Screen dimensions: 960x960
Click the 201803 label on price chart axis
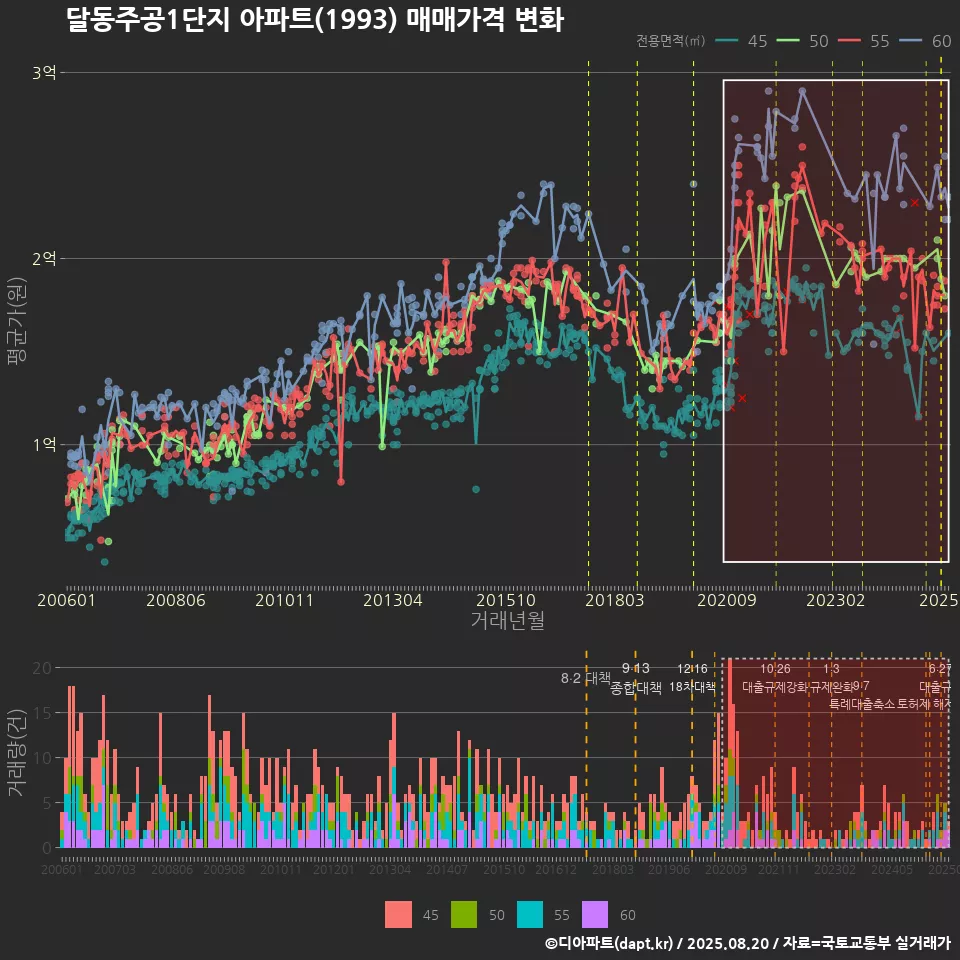[x=615, y=600]
